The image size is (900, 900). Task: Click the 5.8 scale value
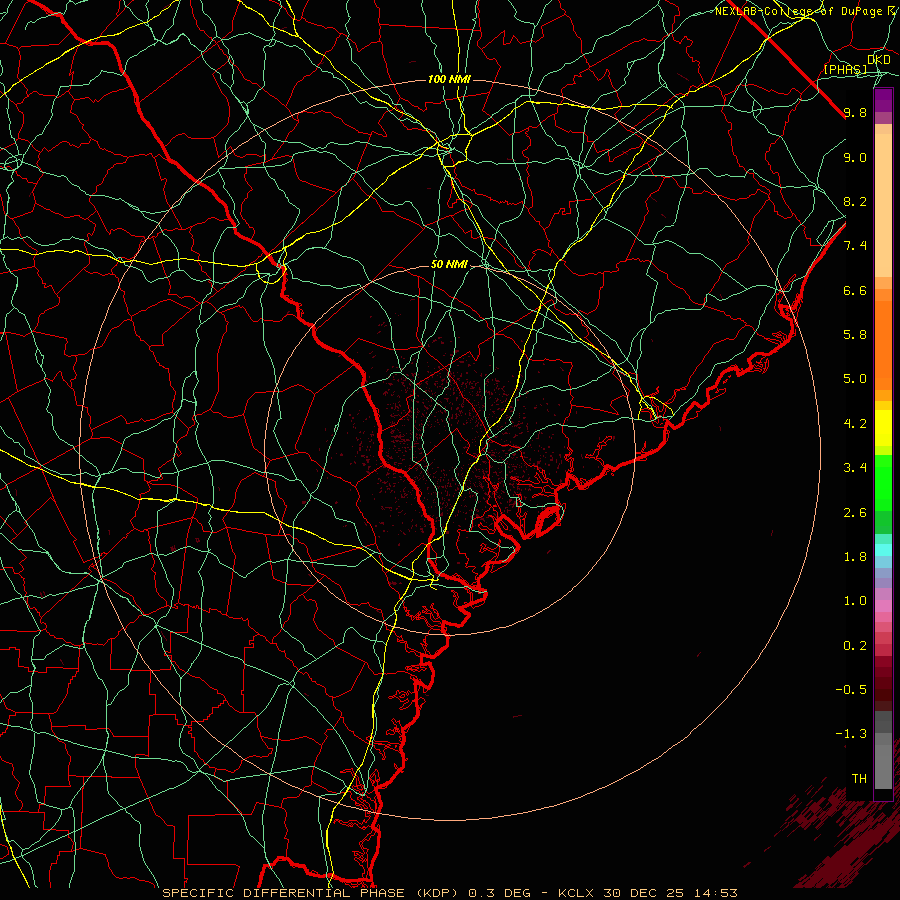point(855,335)
